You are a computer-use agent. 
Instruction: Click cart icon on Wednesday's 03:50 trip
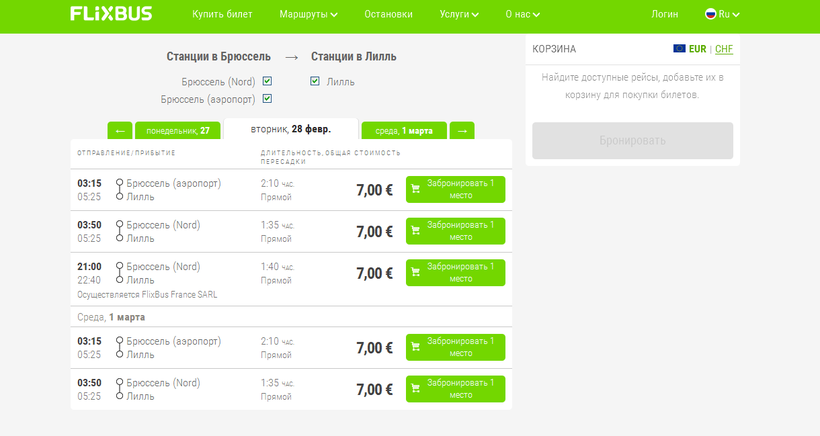(x=416, y=390)
